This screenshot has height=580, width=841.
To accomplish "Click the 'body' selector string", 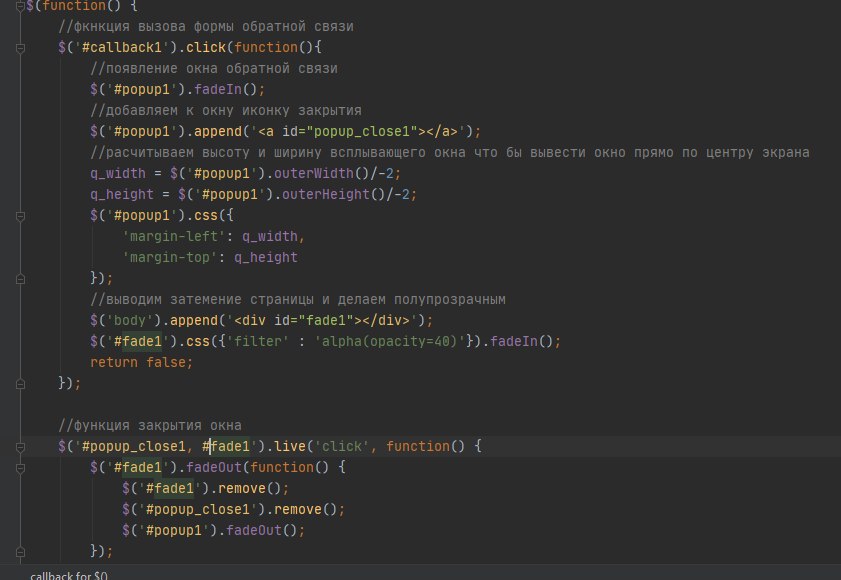I will [x=130, y=320].
